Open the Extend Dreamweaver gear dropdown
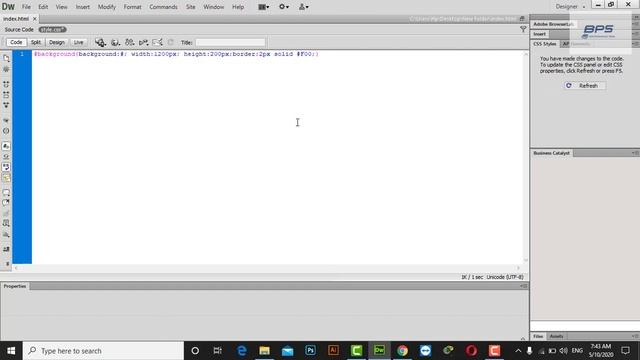This screenshot has height=360, width=640. [284, 7]
